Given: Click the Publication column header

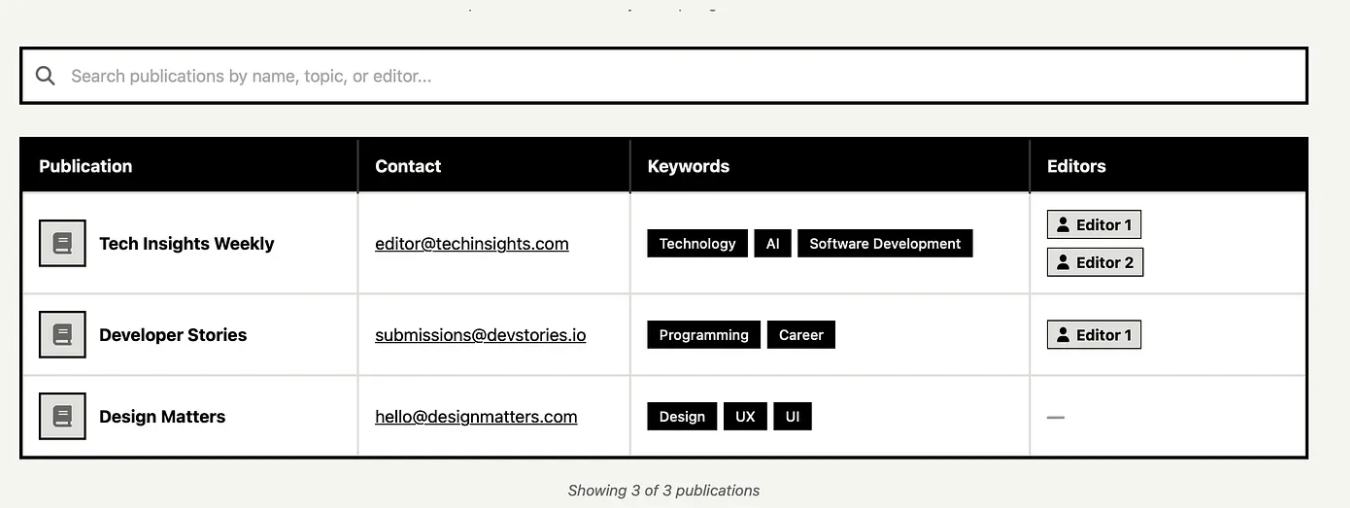Looking at the screenshot, I should coord(86,166).
